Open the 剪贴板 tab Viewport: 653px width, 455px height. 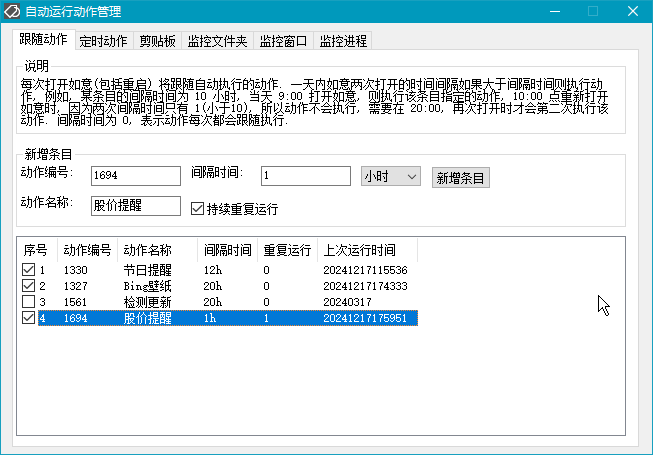[x=157, y=41]
